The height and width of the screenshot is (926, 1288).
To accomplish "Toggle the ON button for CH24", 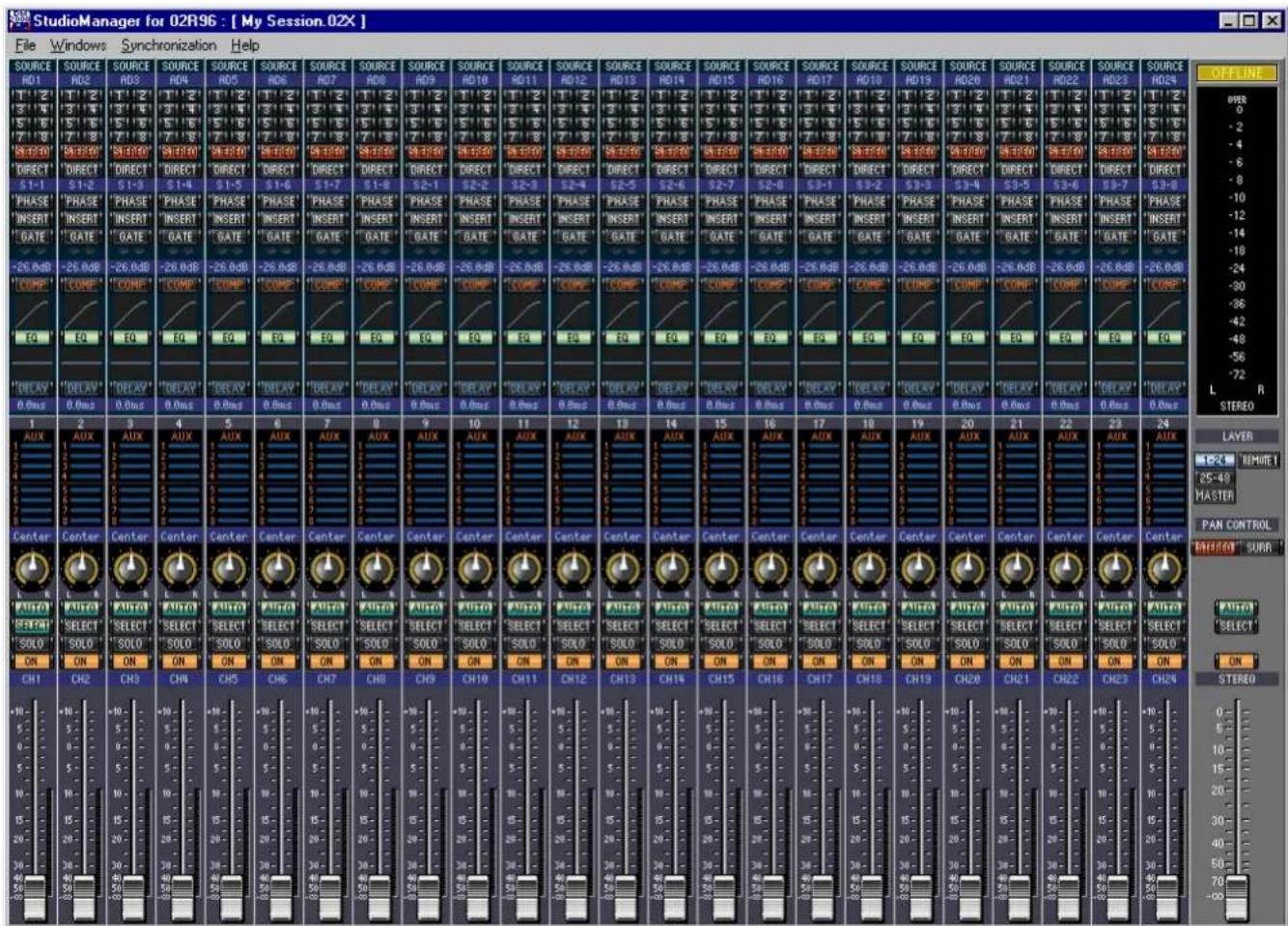I will pyautogui.click(x=1164, y=661).
